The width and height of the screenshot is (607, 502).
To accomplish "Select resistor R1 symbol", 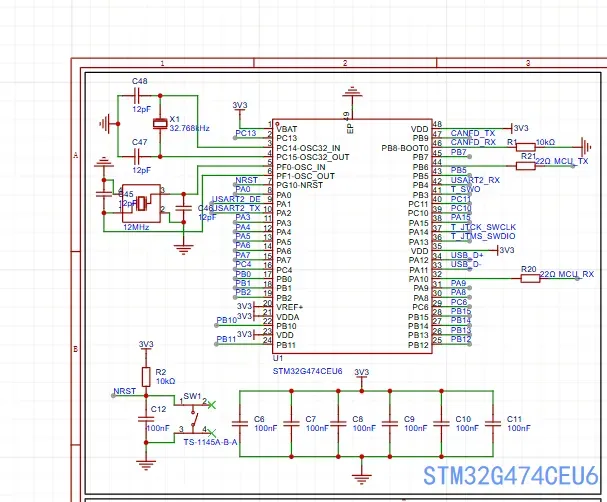I will tap(526, 147).
